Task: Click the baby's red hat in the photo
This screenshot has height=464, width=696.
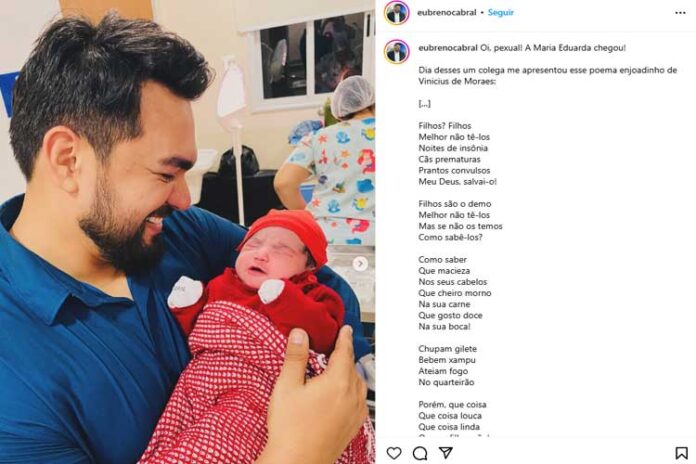Action: 289,233
